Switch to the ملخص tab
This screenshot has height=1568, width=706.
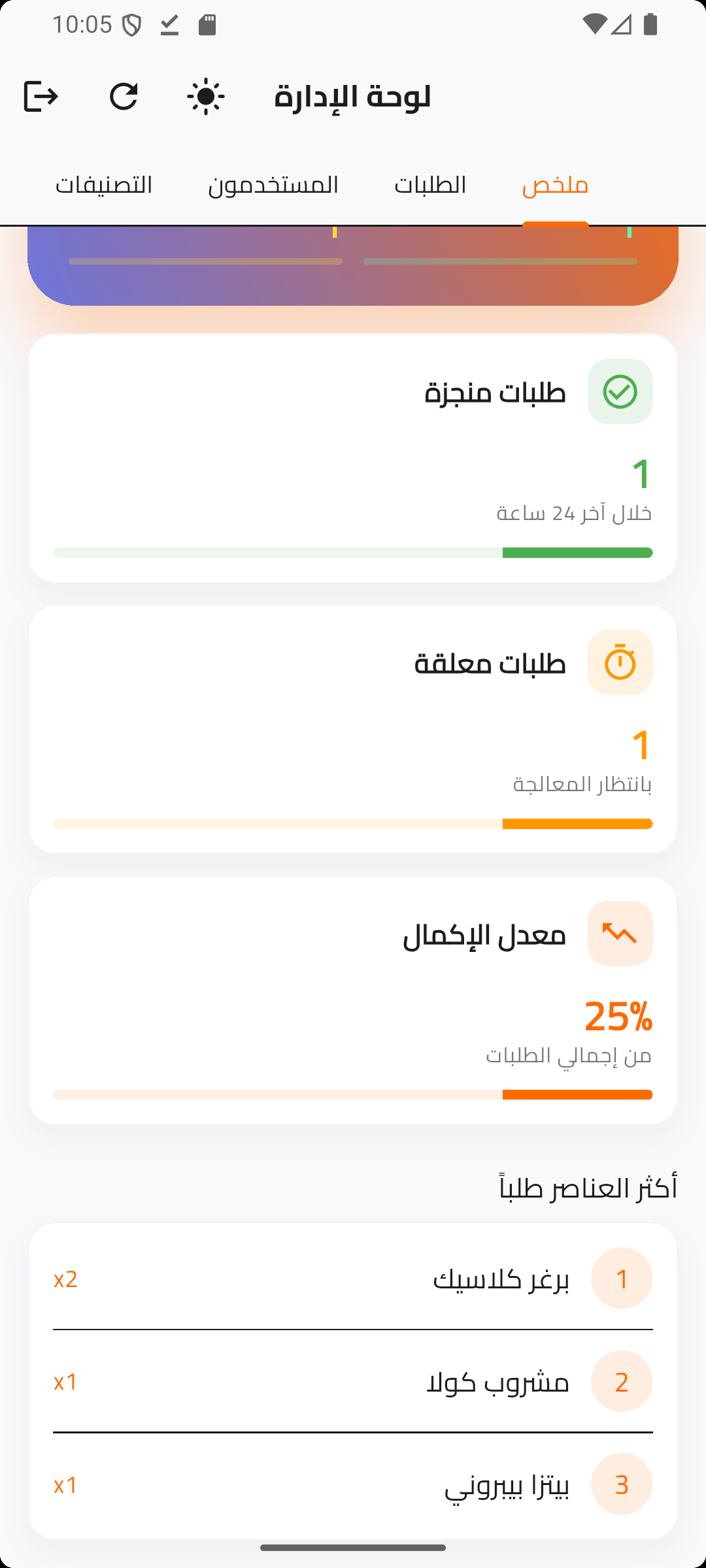[555, 186]
